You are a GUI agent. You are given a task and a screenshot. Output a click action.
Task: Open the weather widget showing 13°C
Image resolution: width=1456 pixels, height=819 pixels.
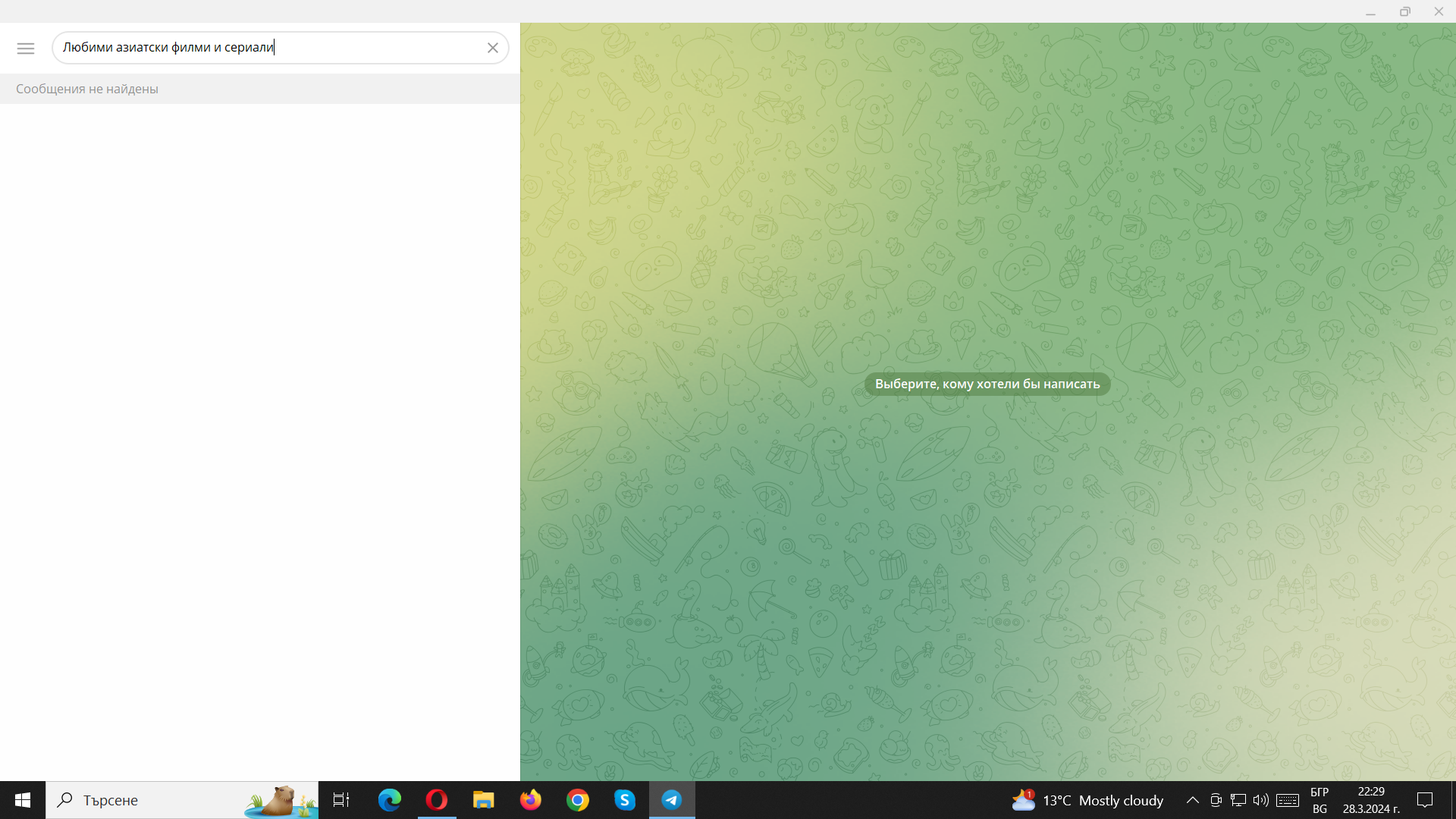click(1087, 800)
